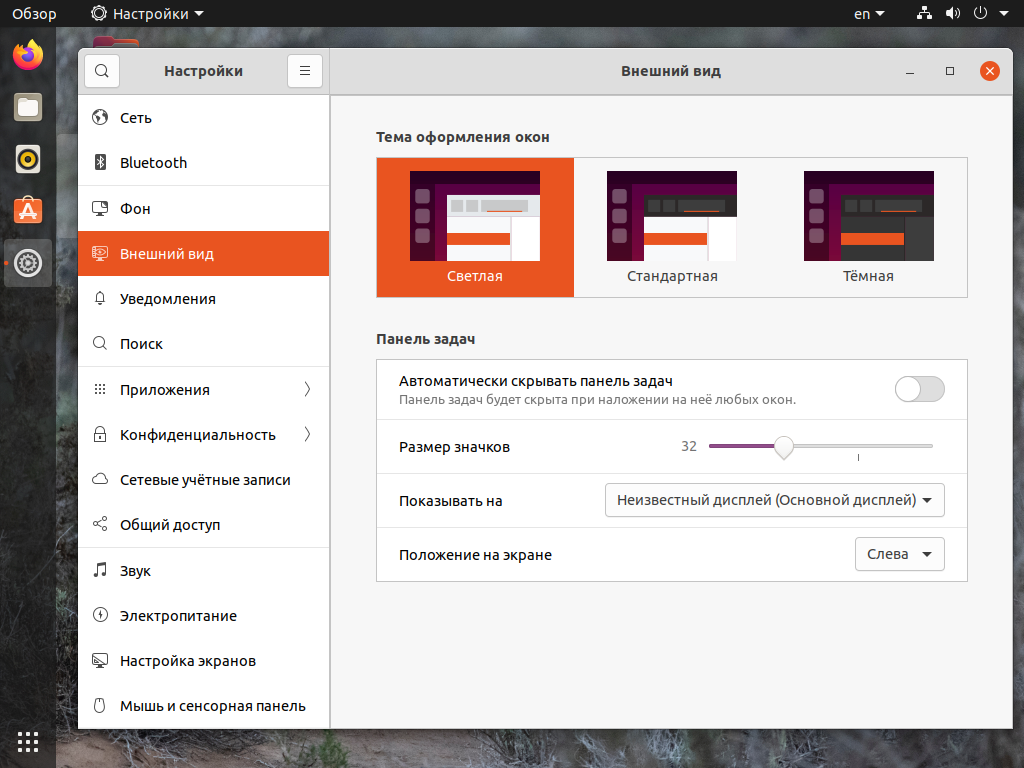Click the Settings gear dock icon
Screen dimensions: 1024x768
click(28, 263)
